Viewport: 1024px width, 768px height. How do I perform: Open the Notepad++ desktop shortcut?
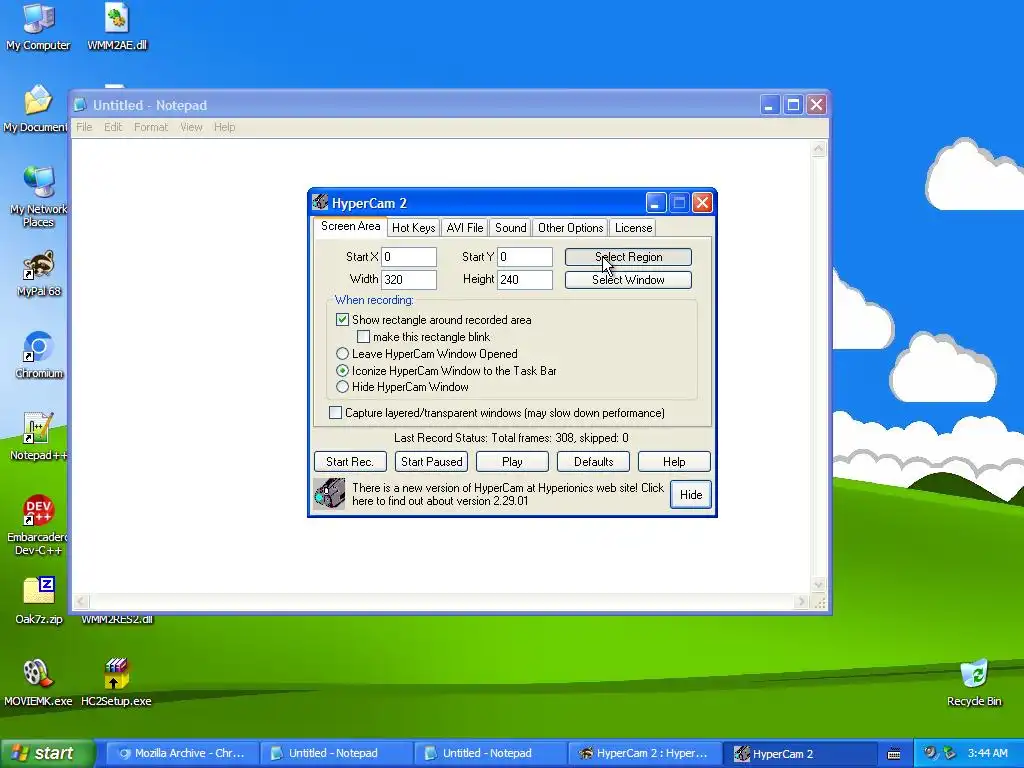[x=39, y=436]
